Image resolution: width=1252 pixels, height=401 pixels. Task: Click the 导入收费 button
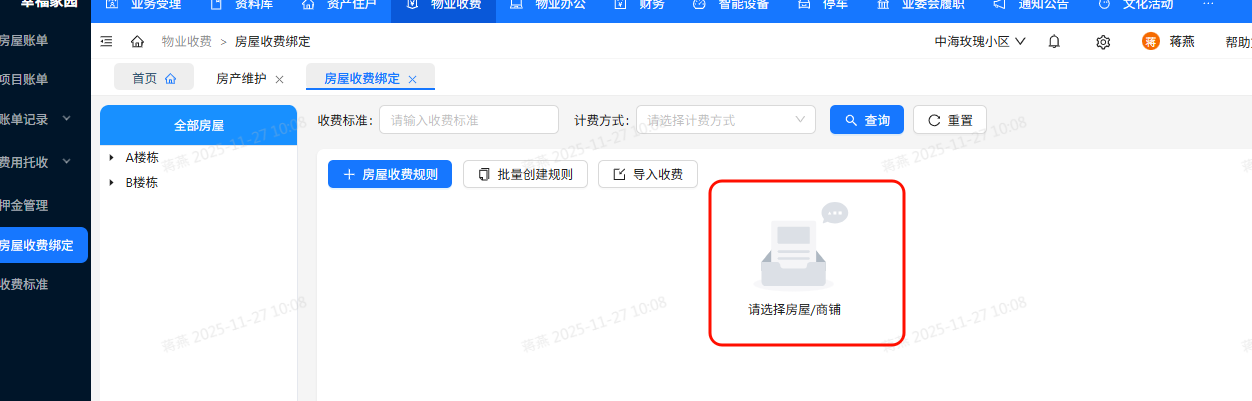pos(648,174)
